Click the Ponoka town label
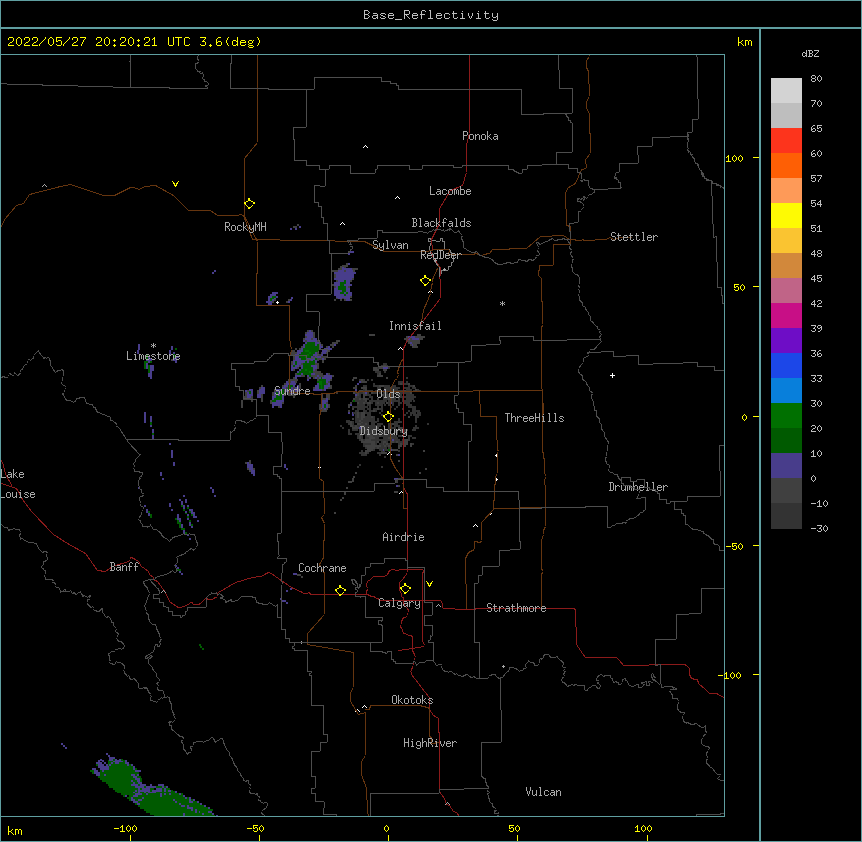The width and height of the screenshot is (862, 842). point(480,136)
